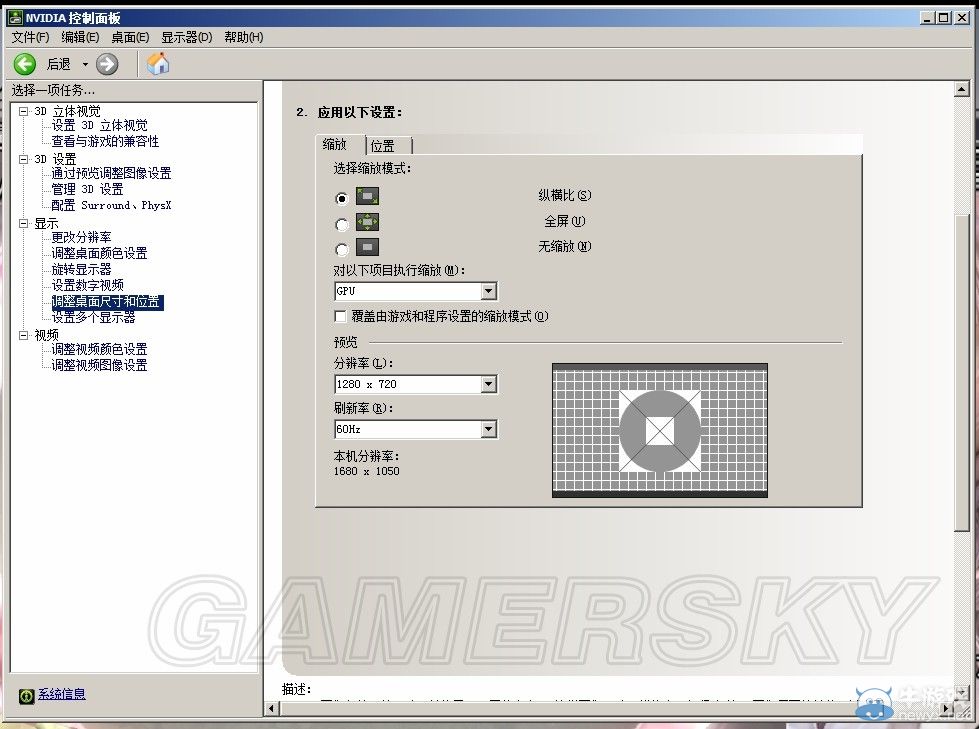Open the 帮助(H) menu
The height and width of the screenshot is (729, 979).
click(244, 37)
